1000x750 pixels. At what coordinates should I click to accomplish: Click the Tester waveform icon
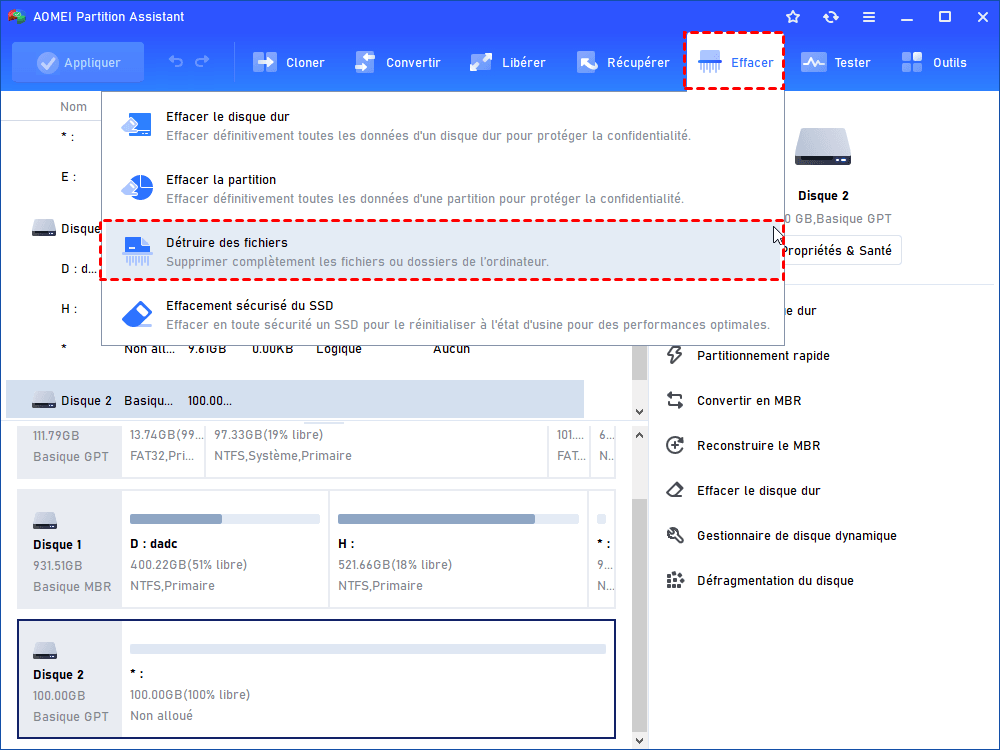813,62
